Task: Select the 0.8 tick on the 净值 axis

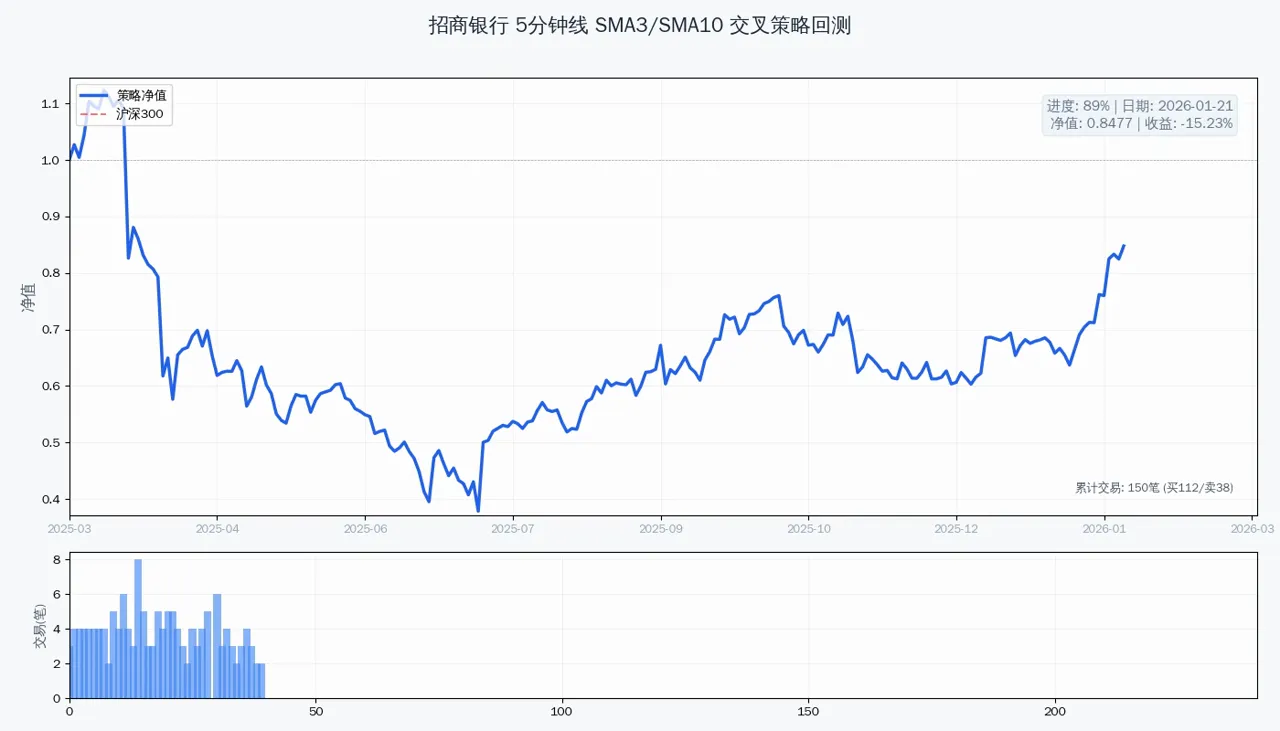Action: click(51, 273)
